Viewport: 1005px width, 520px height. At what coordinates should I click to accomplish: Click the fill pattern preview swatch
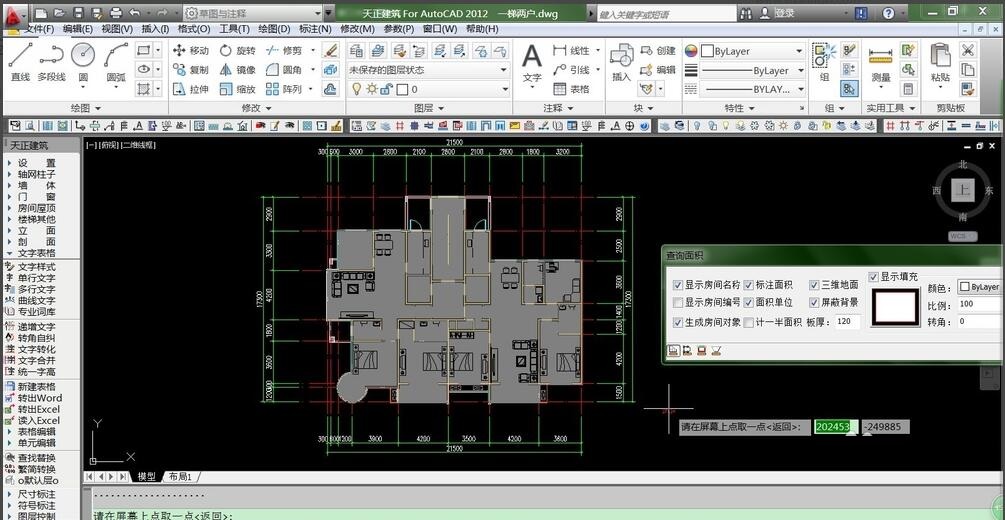coord(895,307)
